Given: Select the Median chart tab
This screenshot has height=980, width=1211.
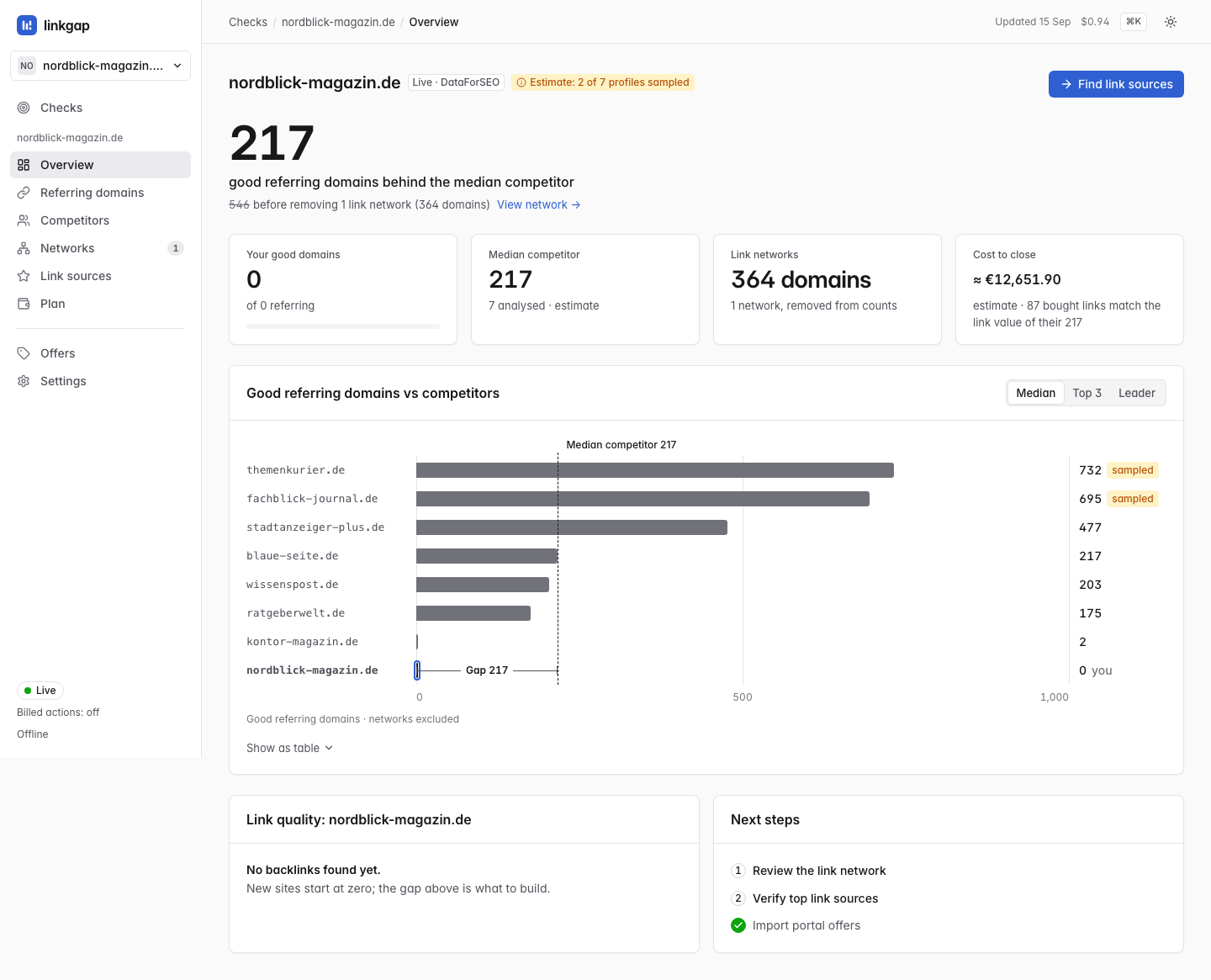Looking at the screenshot, I should point(1035,393).
